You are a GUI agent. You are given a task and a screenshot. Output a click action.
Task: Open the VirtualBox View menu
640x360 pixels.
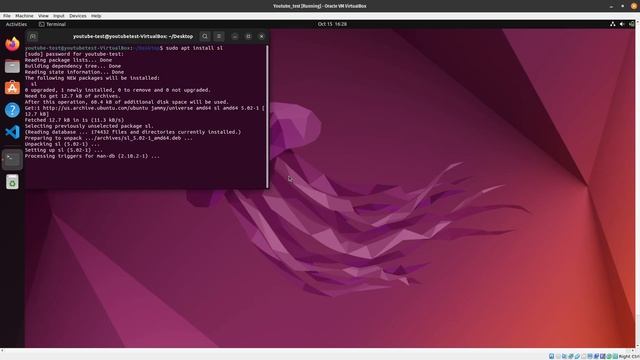coord(43,16)
